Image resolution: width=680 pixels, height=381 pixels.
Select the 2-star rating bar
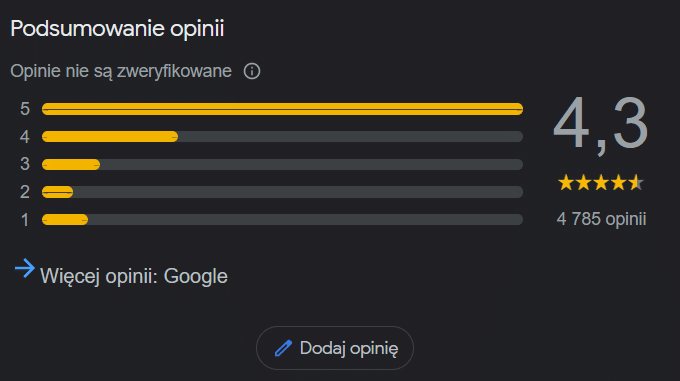coord(282,192)
